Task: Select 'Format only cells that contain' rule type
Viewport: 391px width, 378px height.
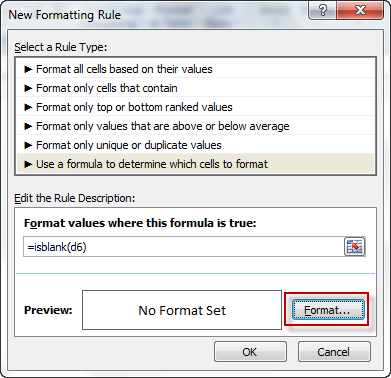Action: click(x=195, y=88)
